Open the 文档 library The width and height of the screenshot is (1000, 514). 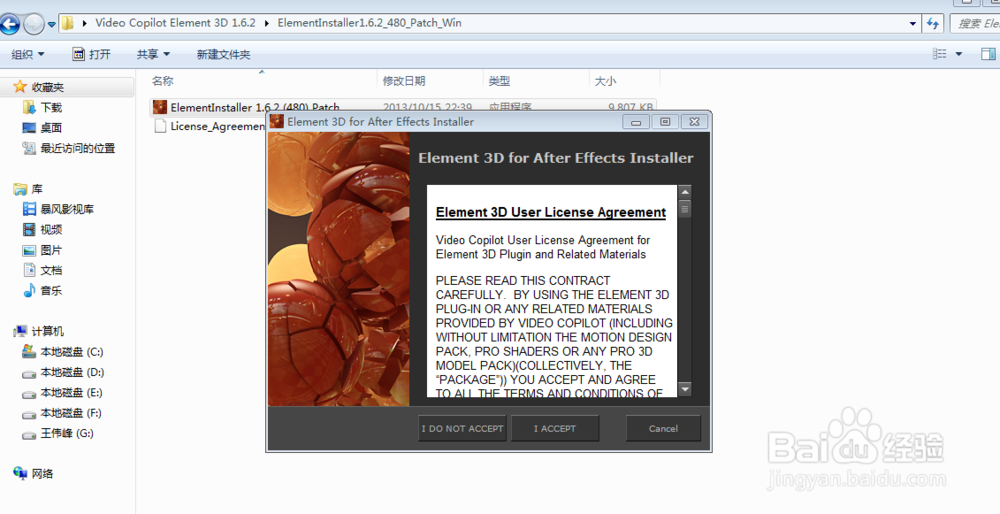[x=51, y=270]
